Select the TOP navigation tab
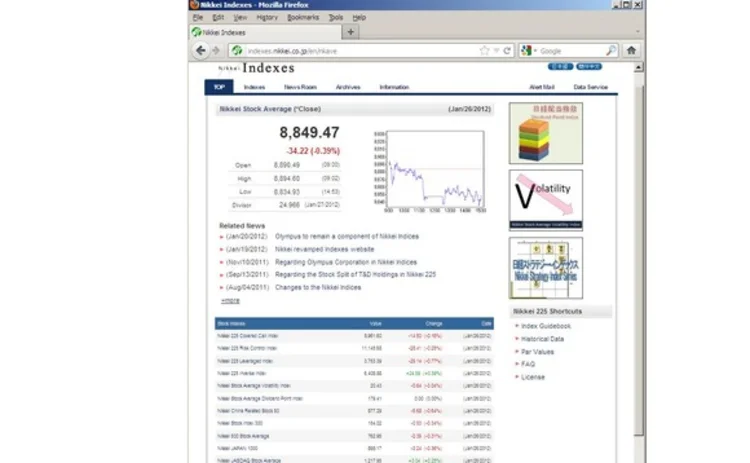750x463 pixels. click(x=219, y=87)
